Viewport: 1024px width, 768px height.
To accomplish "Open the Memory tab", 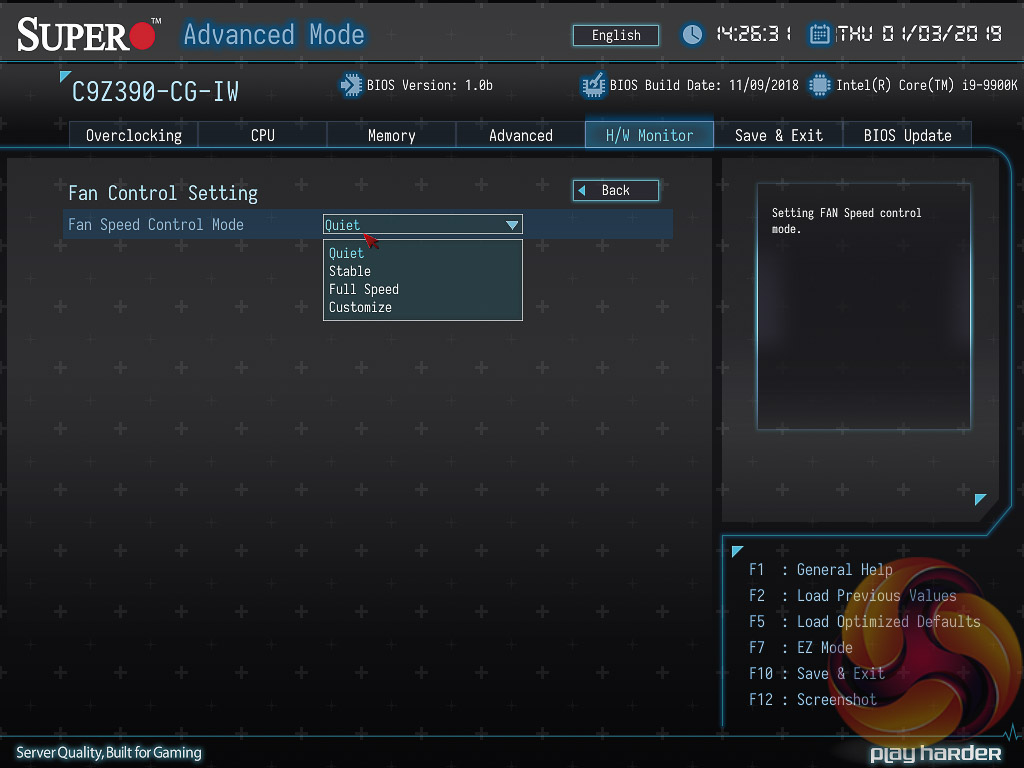I will click(x=391, y=135).
